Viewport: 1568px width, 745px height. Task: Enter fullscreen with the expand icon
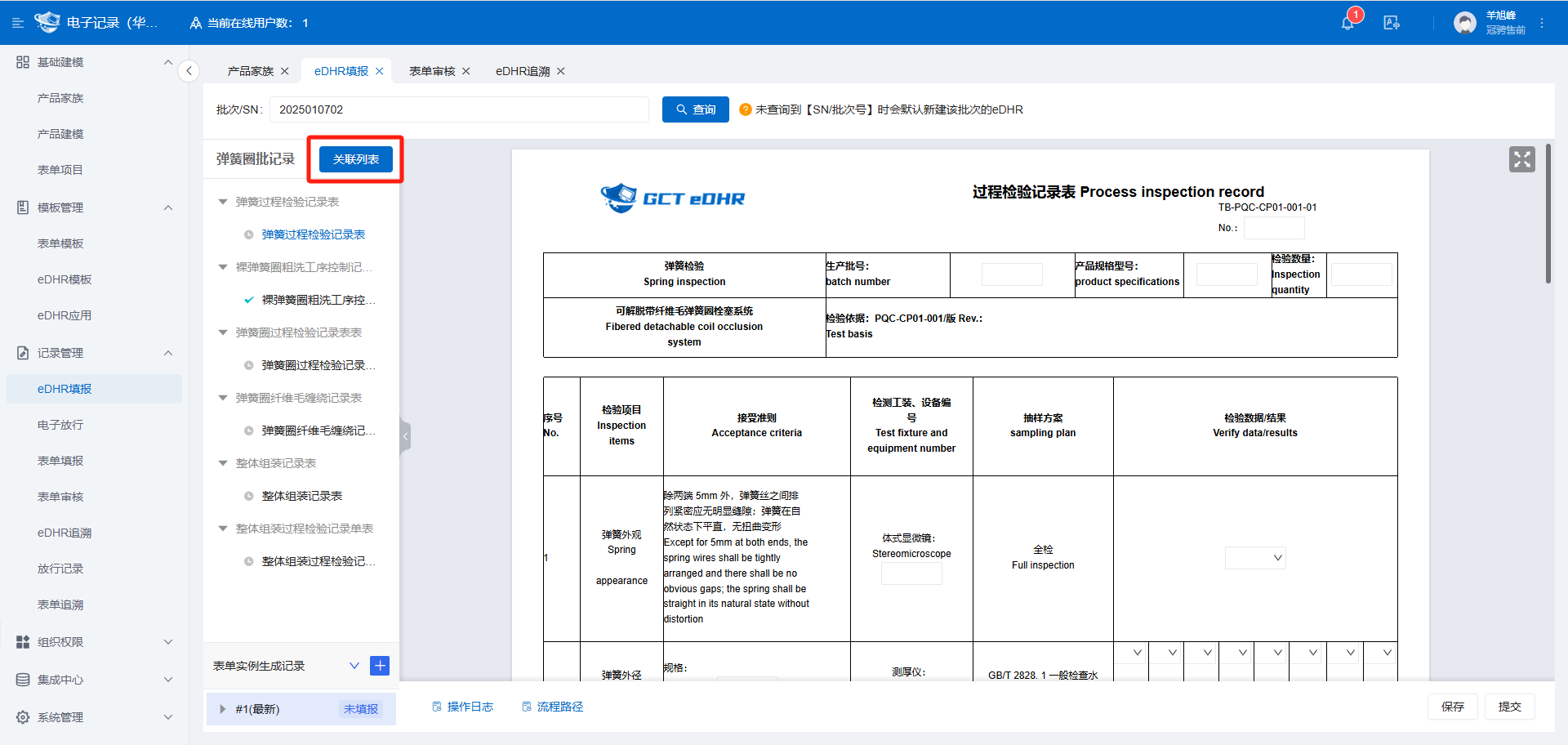[1522, 159]
